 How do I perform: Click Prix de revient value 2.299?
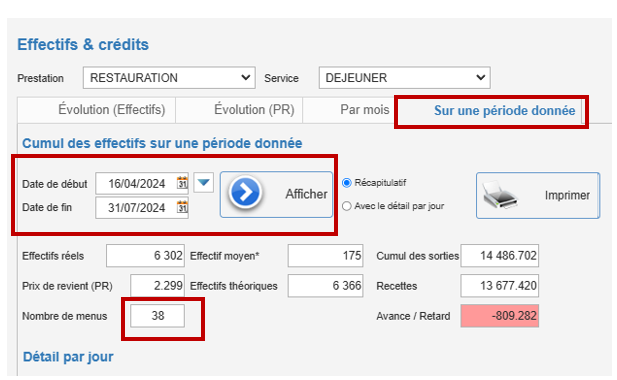[157, 286]
